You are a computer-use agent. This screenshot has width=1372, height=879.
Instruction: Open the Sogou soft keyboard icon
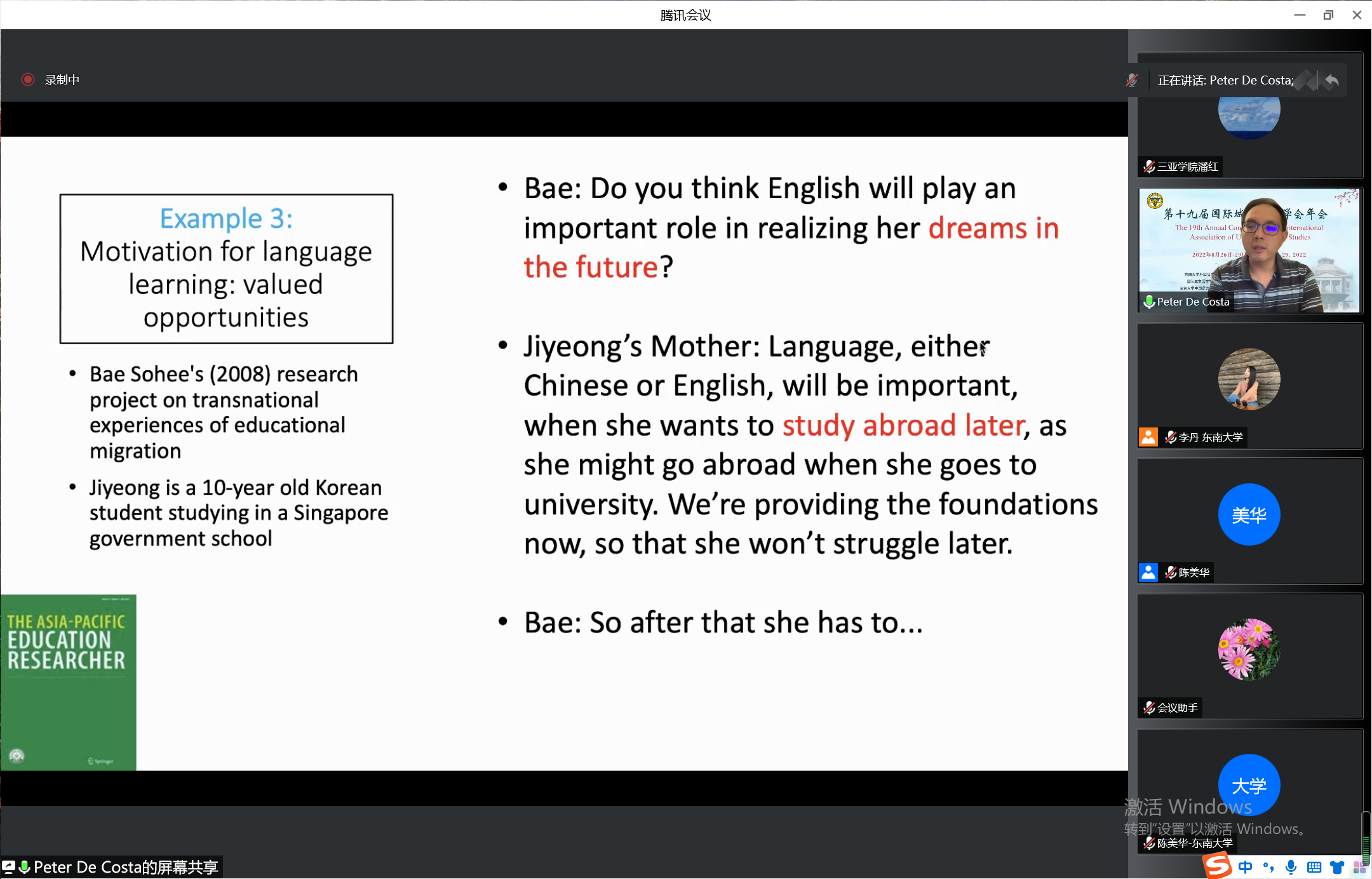[1314, 867]
